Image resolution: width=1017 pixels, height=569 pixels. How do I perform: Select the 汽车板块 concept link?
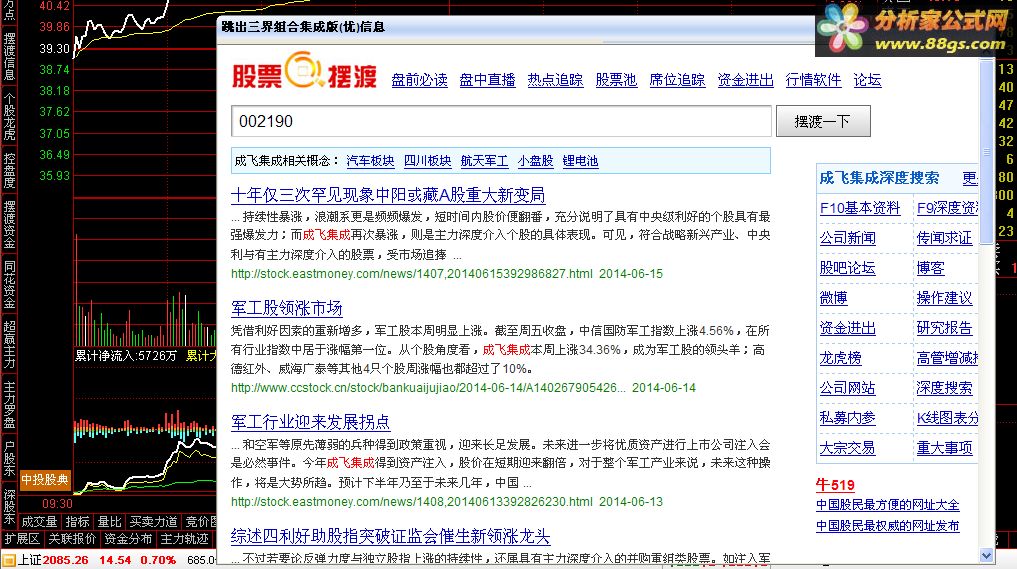(x=370, y=161)
